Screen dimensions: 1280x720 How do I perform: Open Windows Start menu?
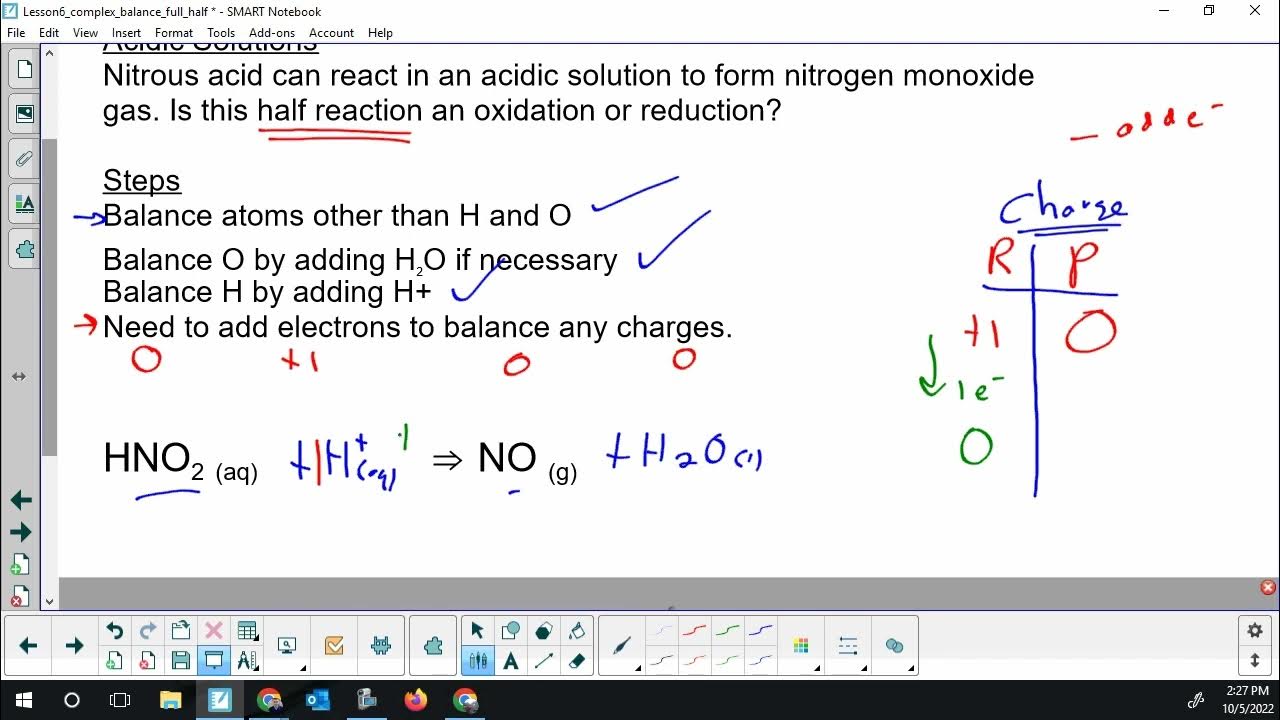24,700
